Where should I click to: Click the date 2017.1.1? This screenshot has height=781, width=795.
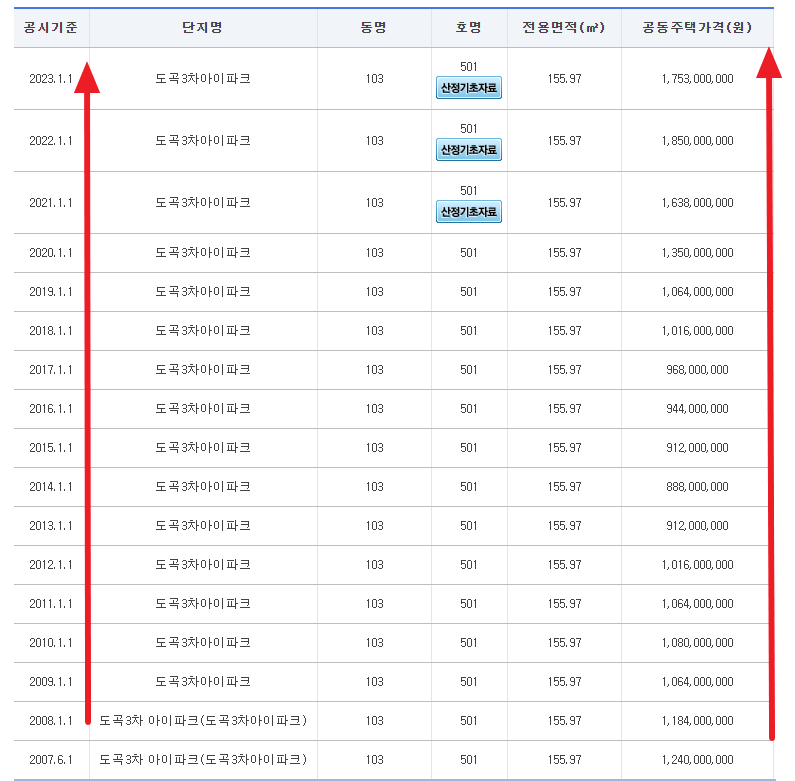(51, 370)
